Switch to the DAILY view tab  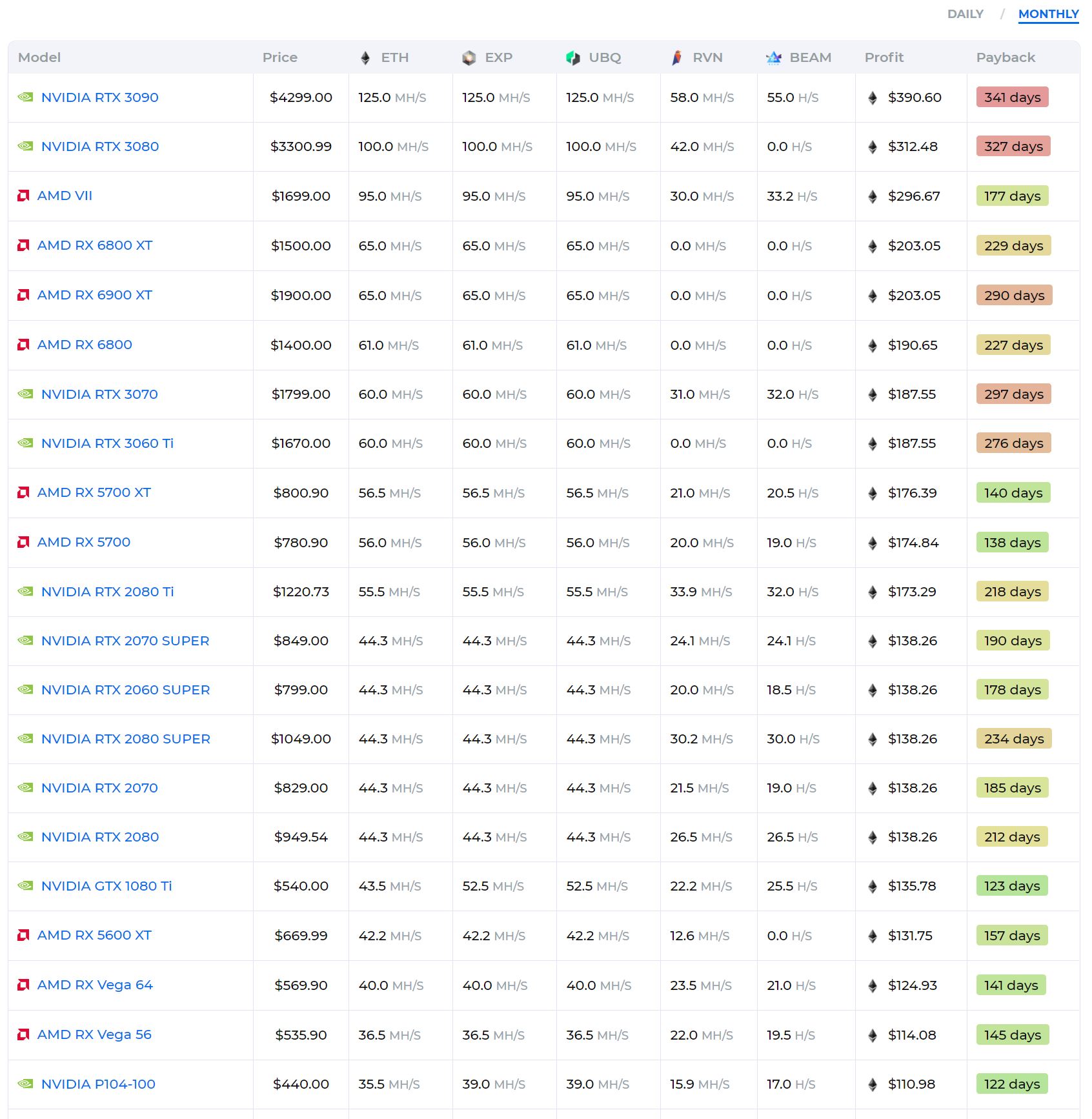tap(966, 14)
